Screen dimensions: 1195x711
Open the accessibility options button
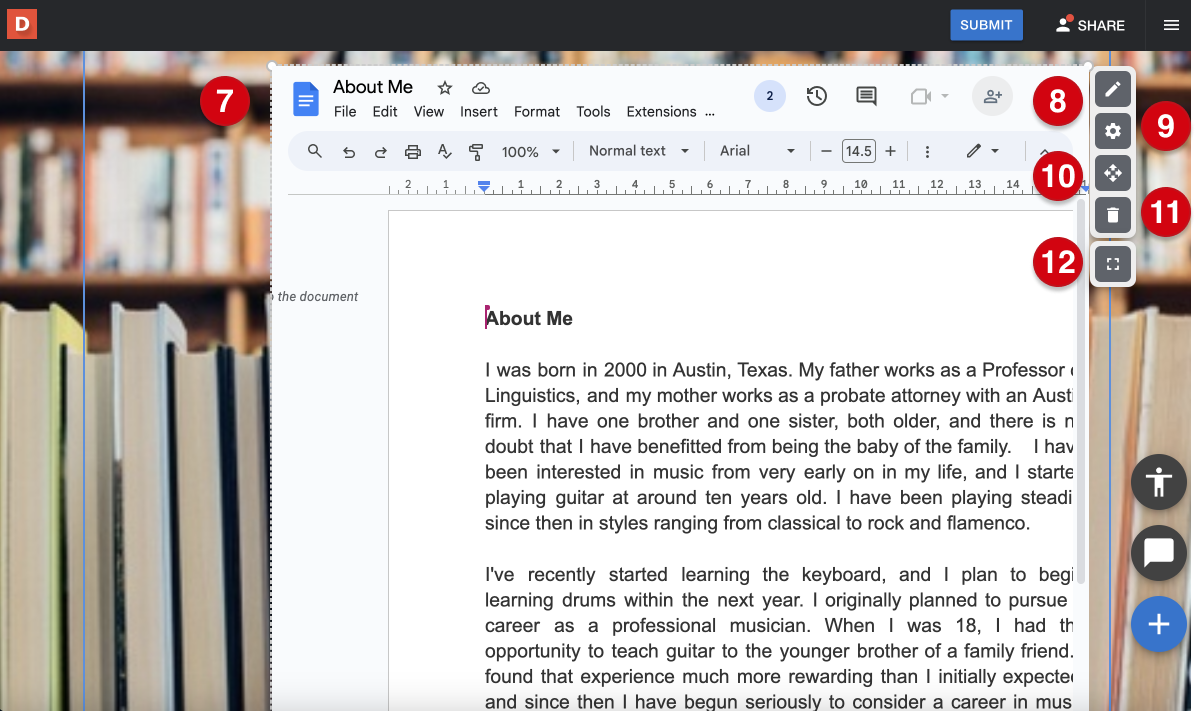[x=1158, y=482]
